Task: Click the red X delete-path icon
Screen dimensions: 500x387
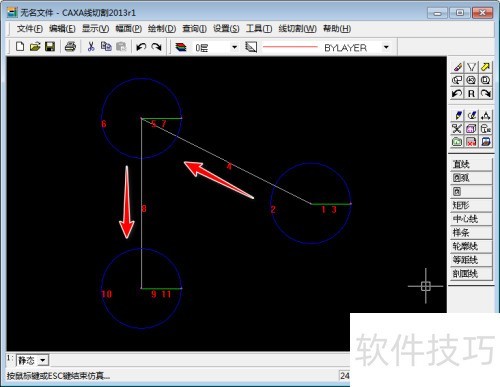Action: click(471, 142)
